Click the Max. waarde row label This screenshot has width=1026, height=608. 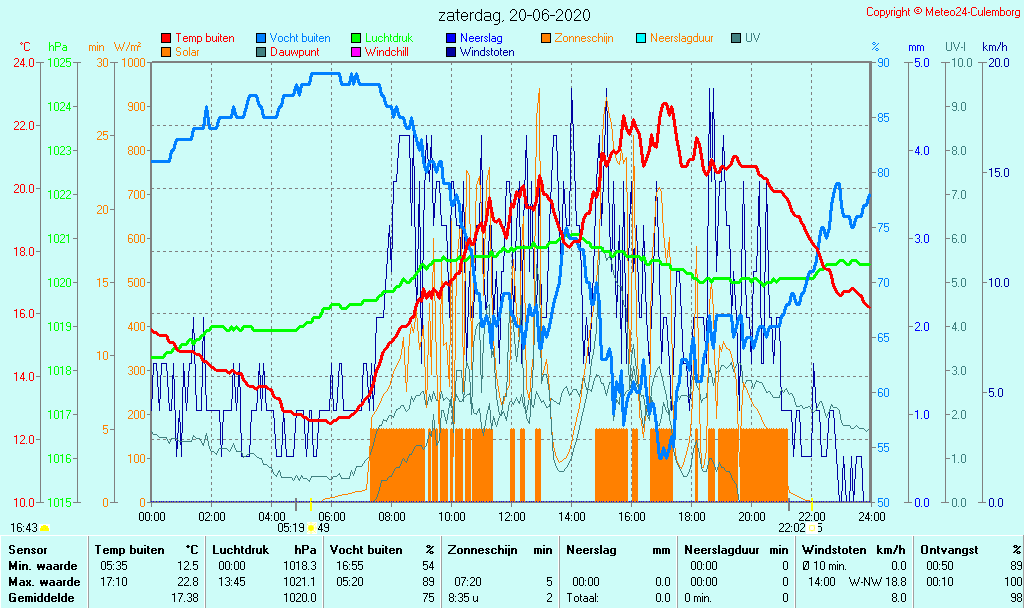tap(44, 582)
